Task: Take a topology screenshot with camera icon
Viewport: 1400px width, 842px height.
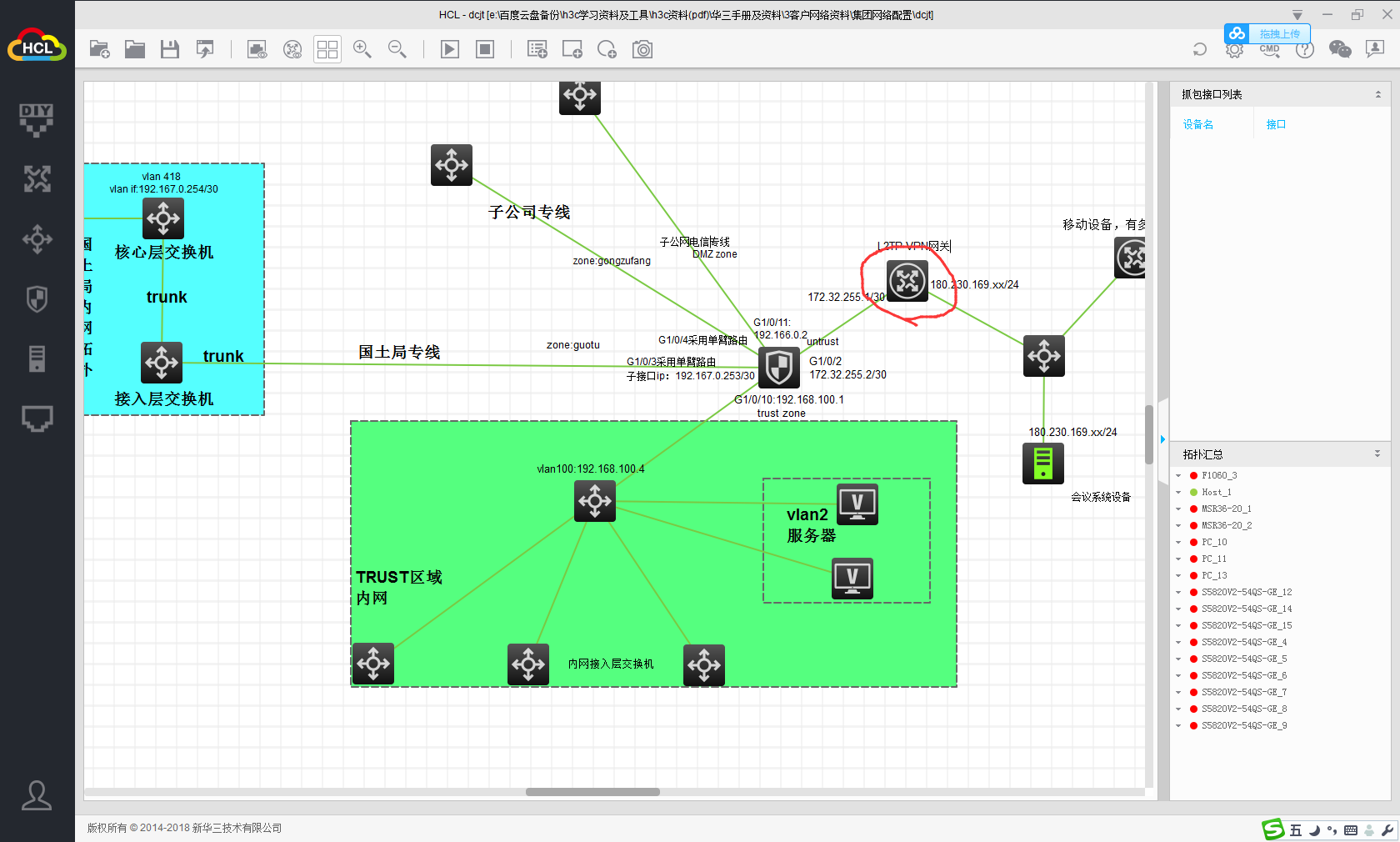Action: (x=642, y=50)
